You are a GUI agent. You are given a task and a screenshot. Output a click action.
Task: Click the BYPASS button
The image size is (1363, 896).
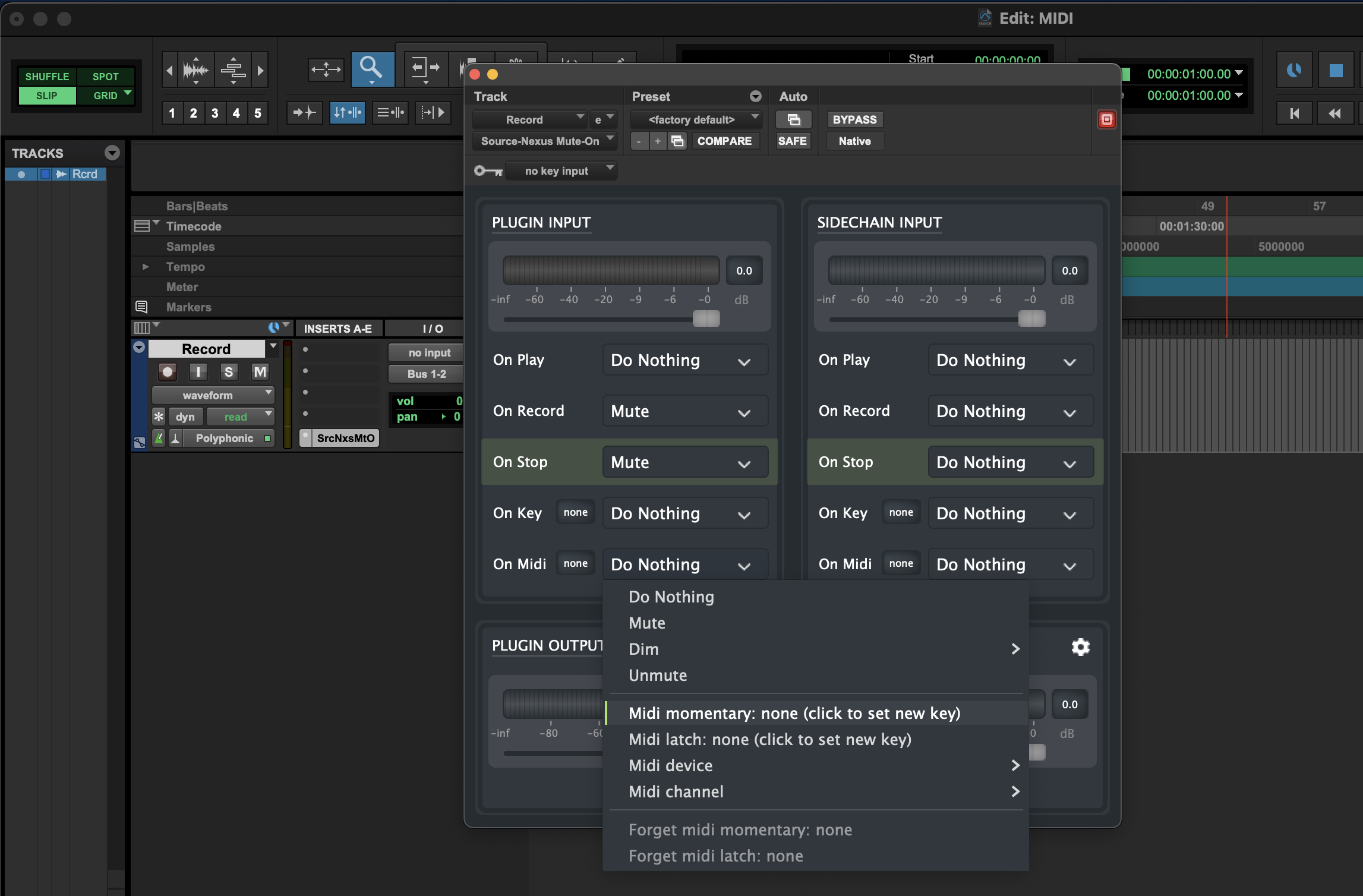pos(854,119)
